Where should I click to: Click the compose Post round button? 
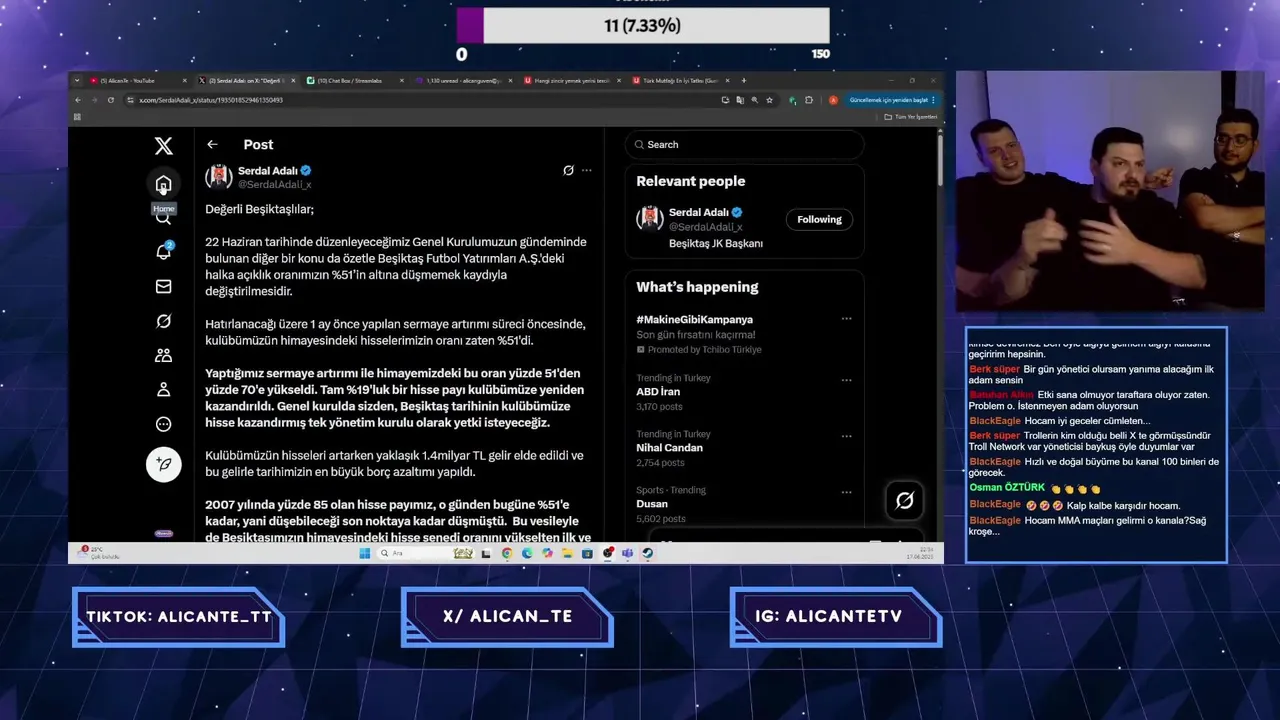click(x=163, y=464)
